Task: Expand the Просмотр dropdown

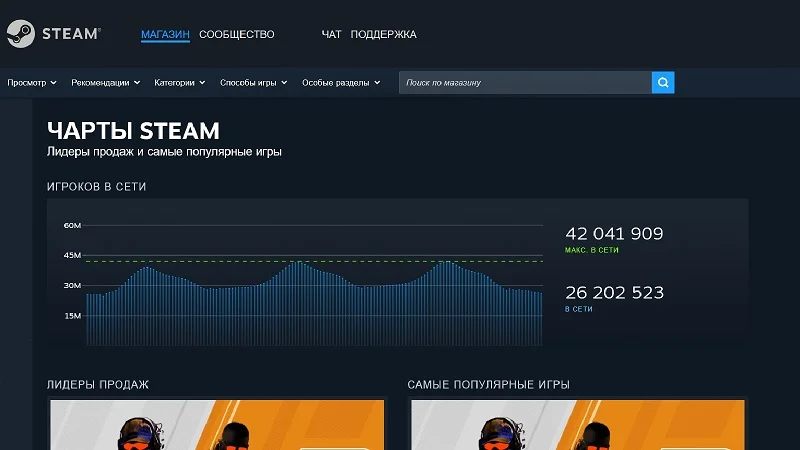Action: (x=32, y=83)
